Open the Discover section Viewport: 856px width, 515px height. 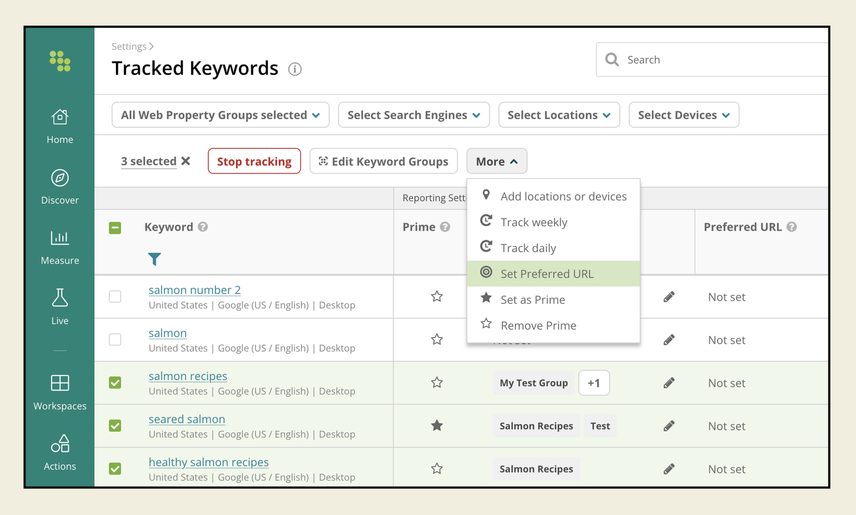coord(60,187)
